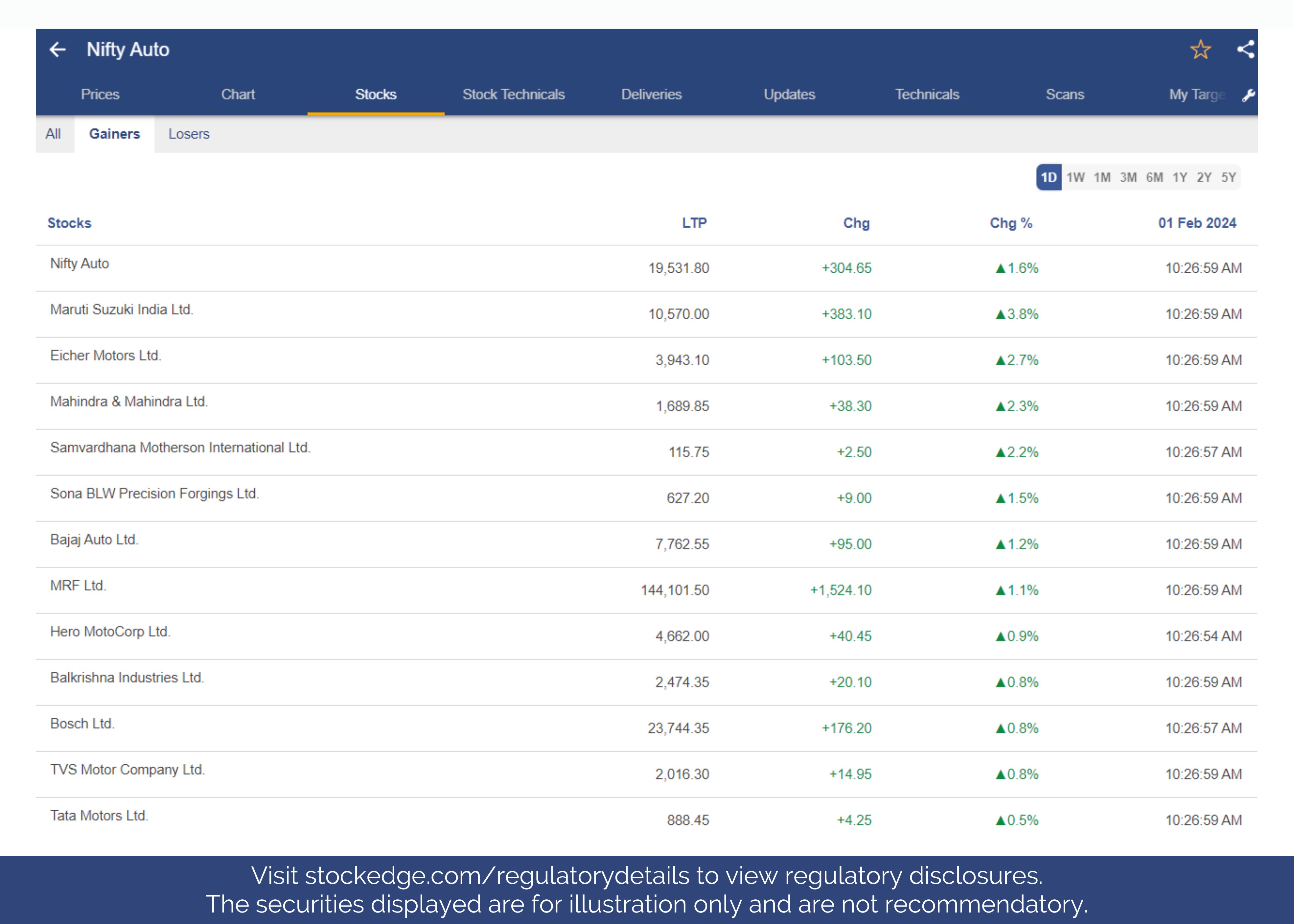Switch to Losers filter

point(189,134)
